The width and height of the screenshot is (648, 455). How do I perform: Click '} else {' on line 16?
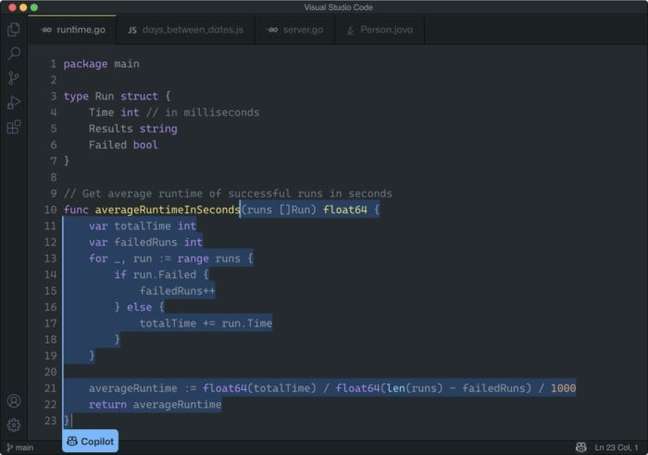coord(139,307)
